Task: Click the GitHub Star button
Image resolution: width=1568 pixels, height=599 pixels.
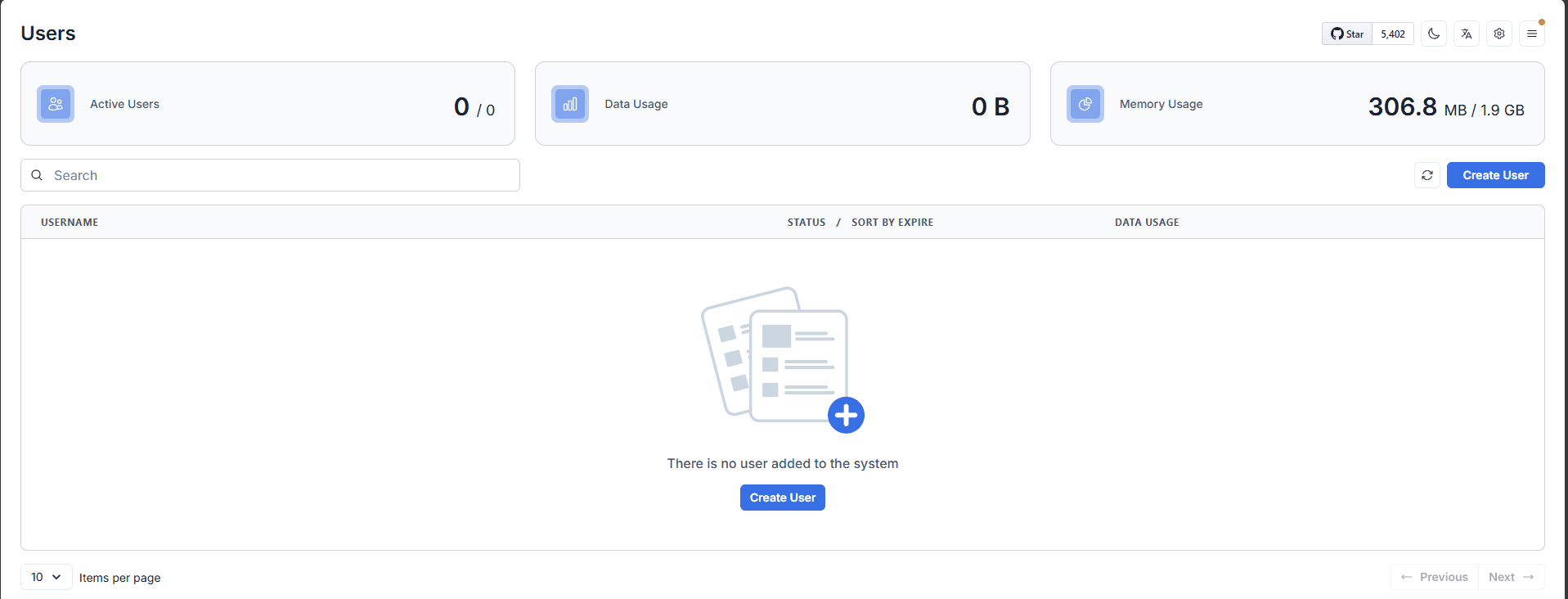Action: point(1347,34)
